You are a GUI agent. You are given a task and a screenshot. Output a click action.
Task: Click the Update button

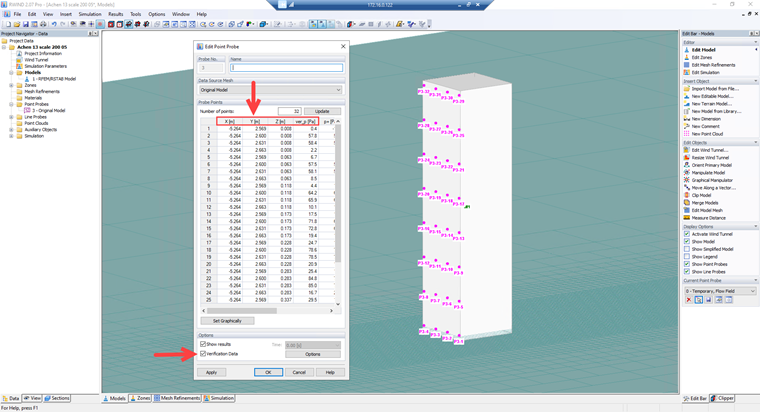[x=322, y=111]
